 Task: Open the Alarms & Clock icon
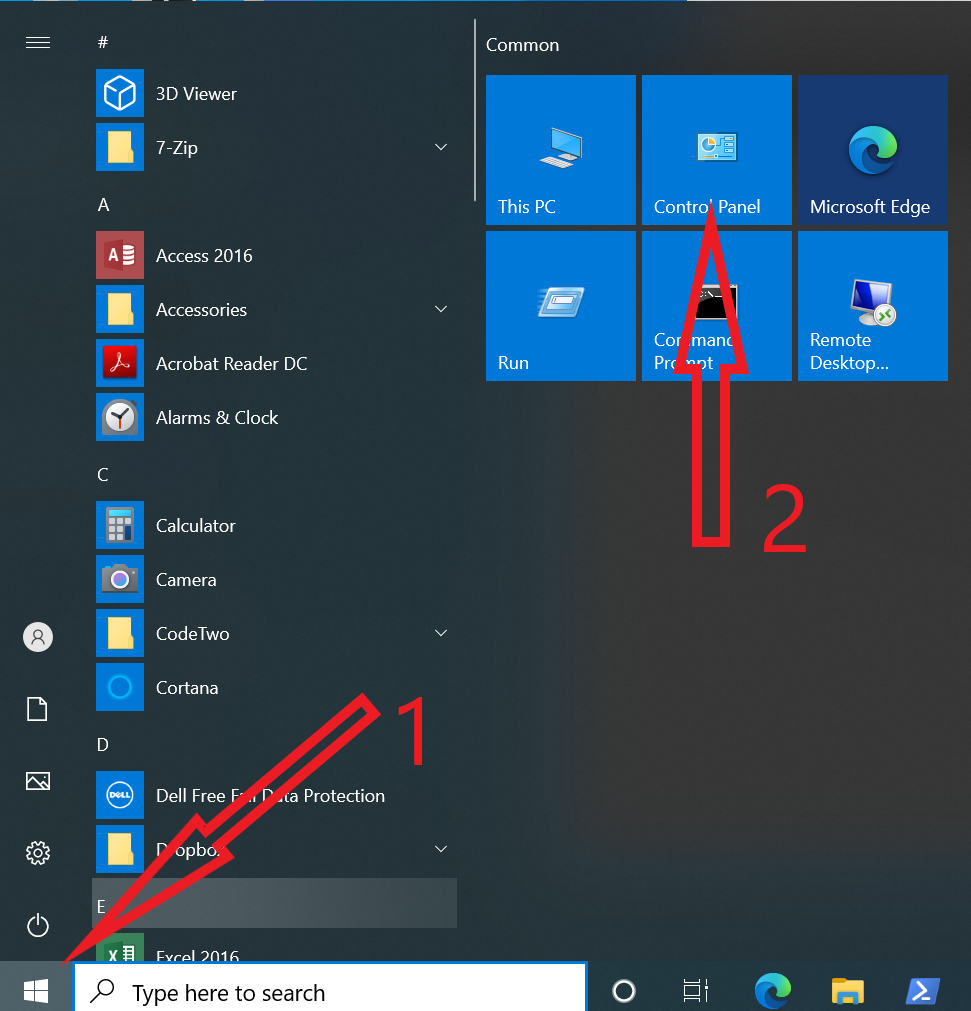pyautogui.click(x=120, y=418)
